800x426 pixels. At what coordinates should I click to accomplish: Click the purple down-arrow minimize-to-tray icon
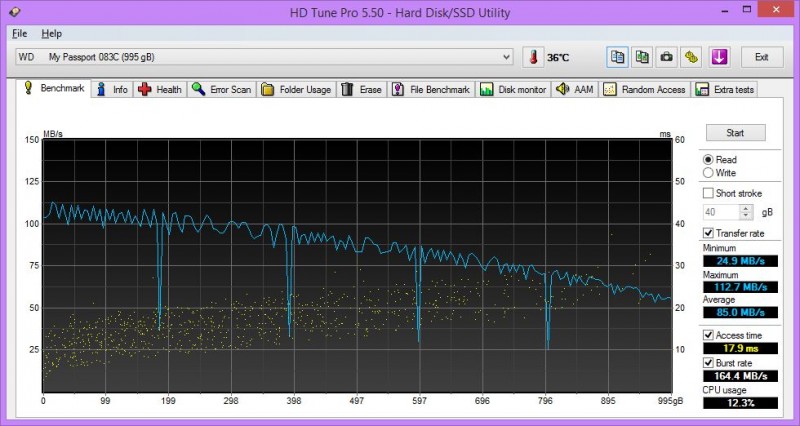(x=719, y=57)
